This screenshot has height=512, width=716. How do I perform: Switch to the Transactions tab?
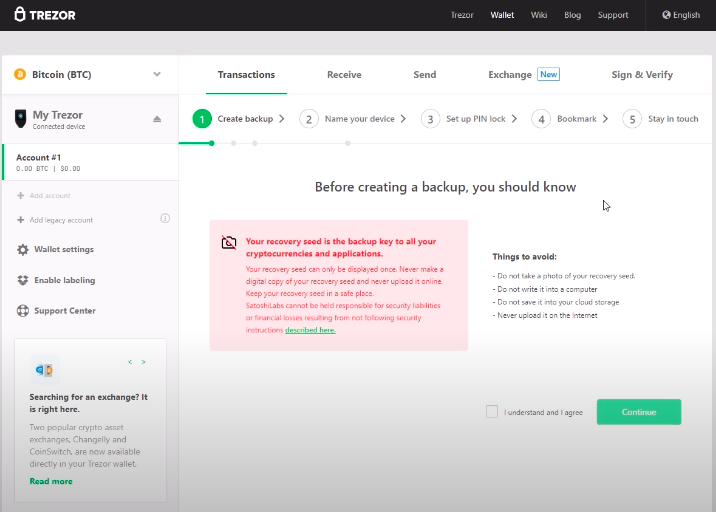(246, 74)
